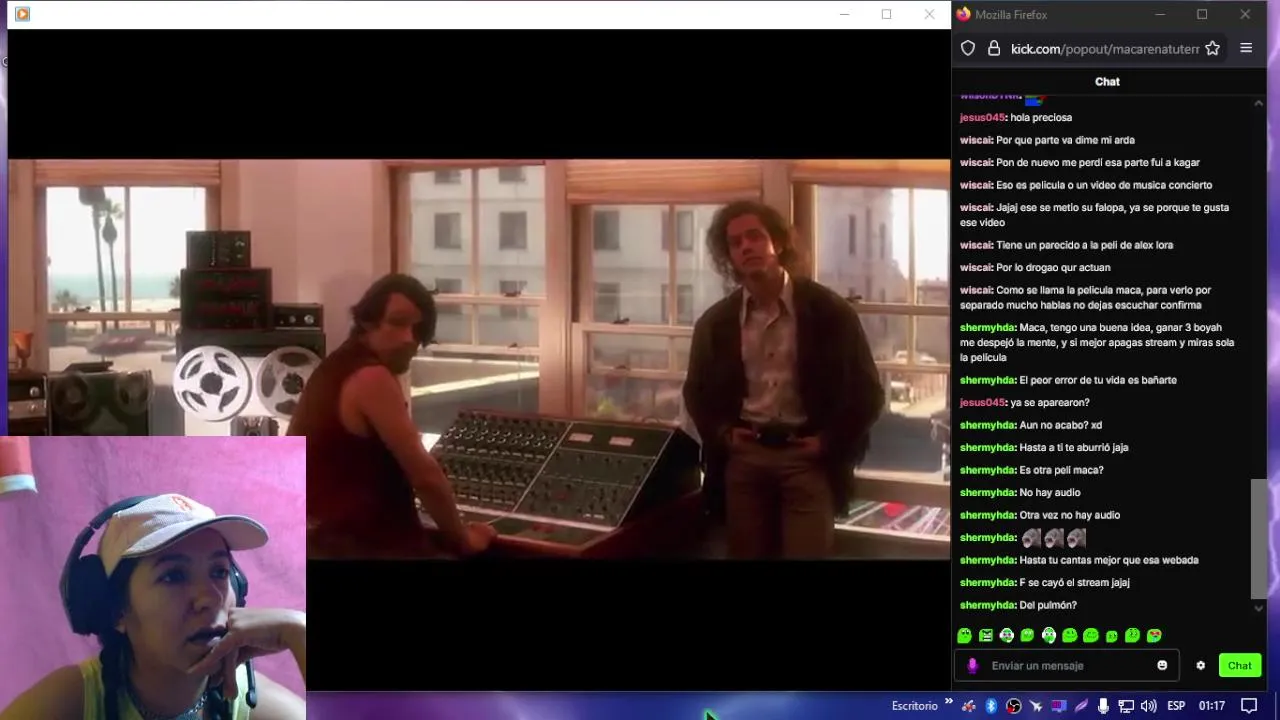Click the purple monitor tray icon
Viewport: 1280px width, 720px height.
pyautogui.click(x=1059, y=706)
